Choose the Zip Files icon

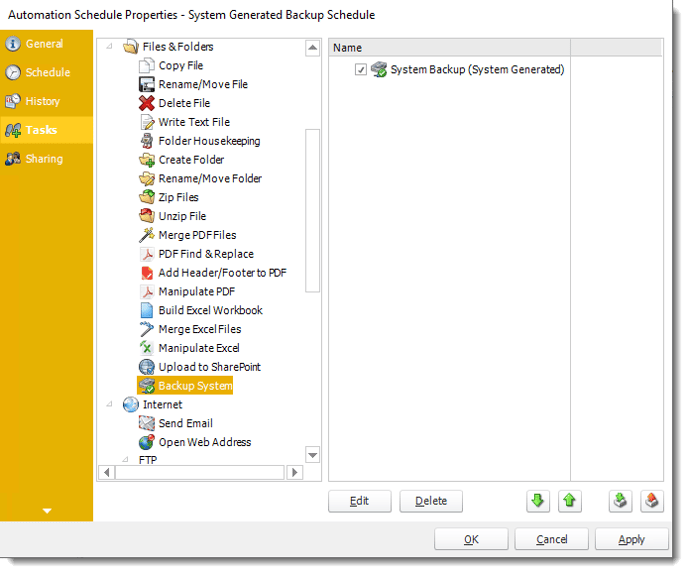tap(147, 197)
